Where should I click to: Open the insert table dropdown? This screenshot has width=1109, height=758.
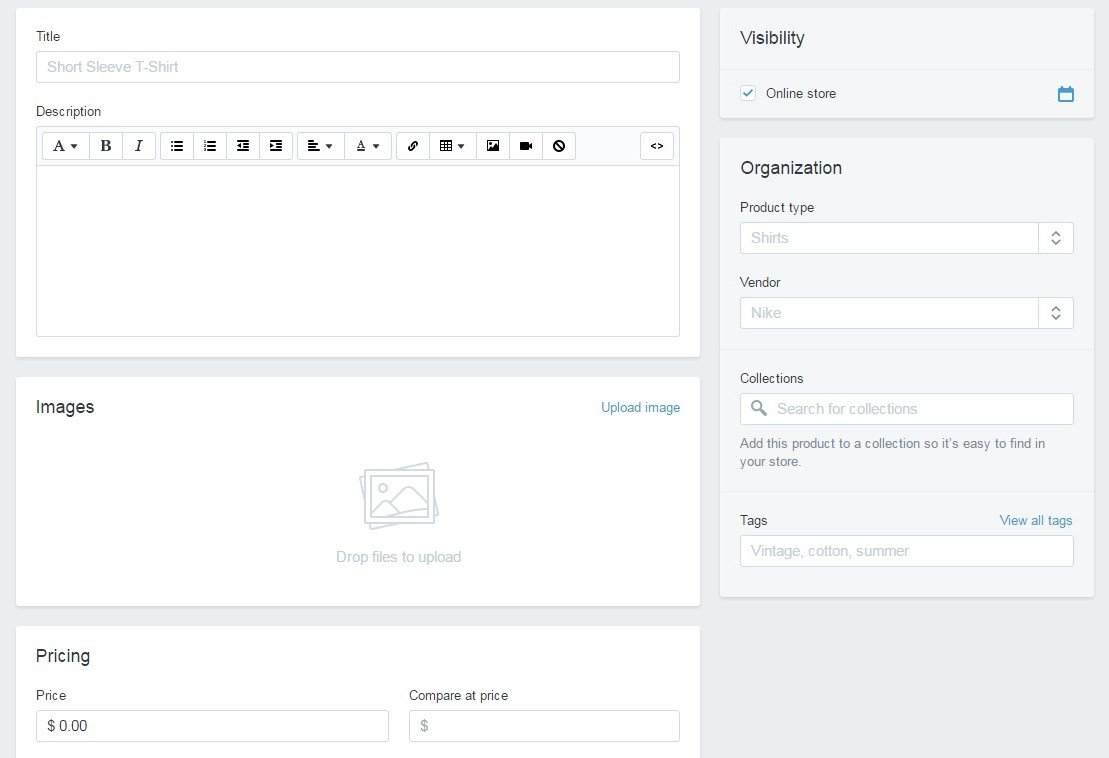coord(453,146)
